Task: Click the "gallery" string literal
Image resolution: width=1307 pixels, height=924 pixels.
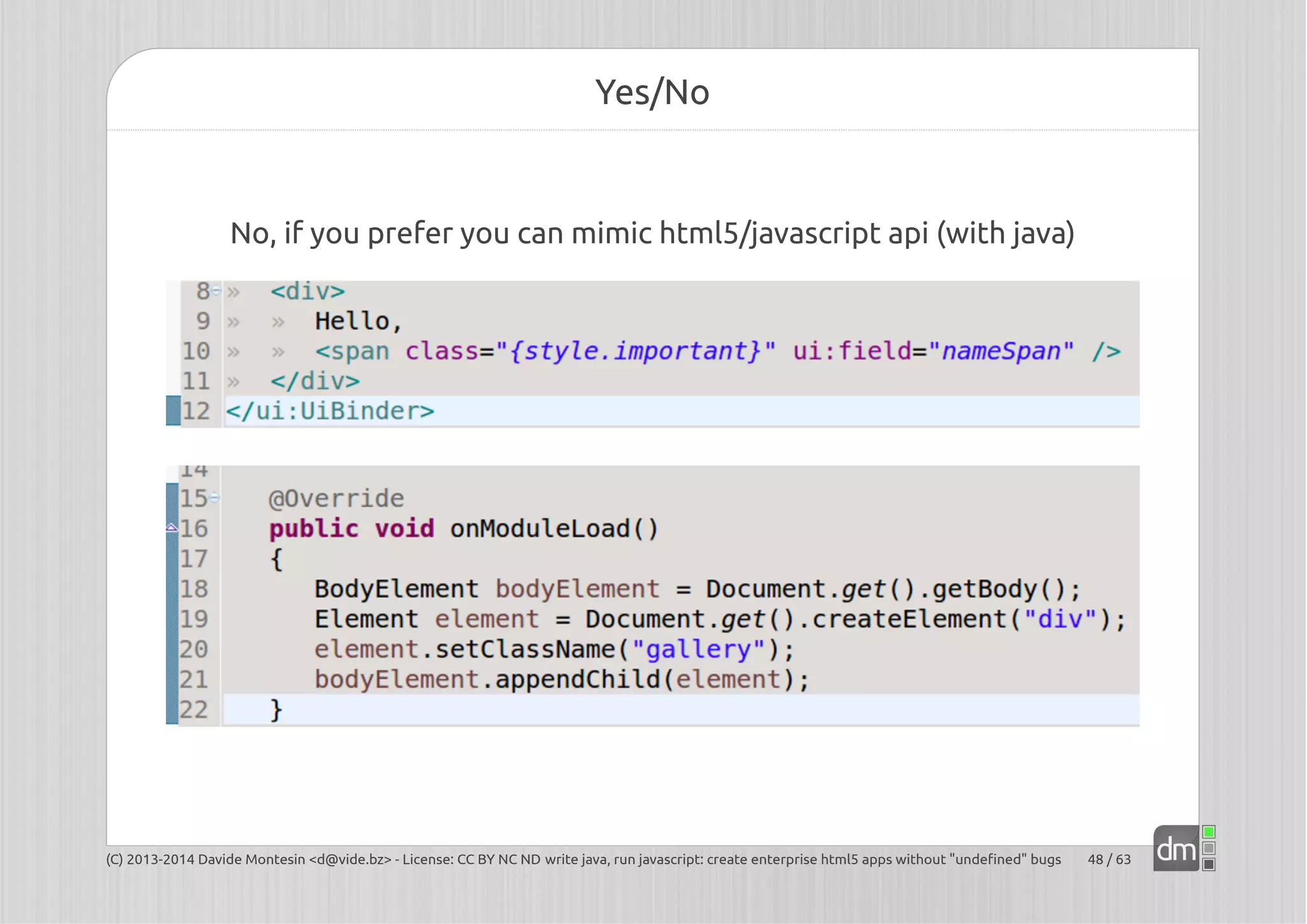Action: 698,650
